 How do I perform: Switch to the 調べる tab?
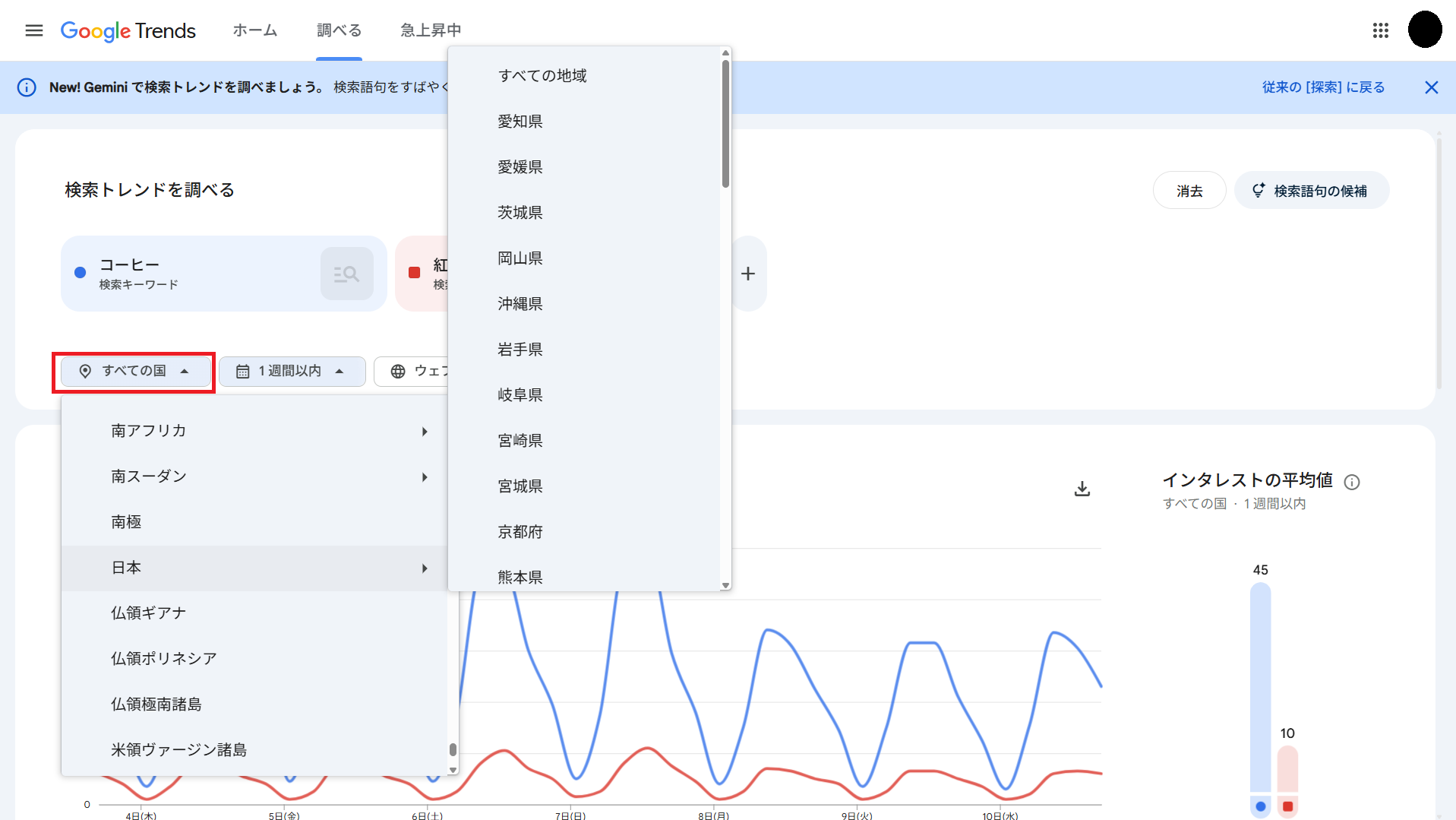click(x=340, y=30)
